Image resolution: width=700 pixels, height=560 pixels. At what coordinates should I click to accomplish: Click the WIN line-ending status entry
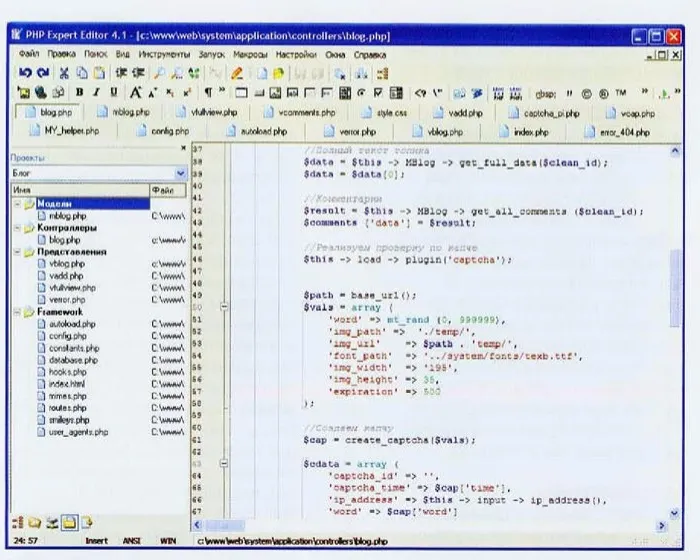tap(168, 541)
